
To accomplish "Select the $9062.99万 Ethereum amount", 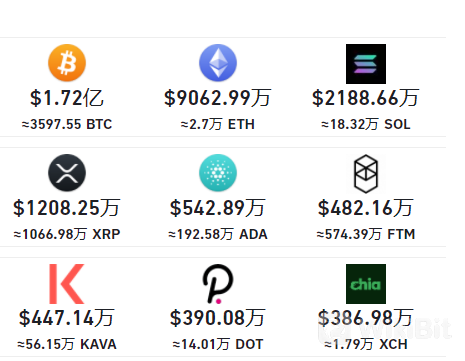I will click(x=218, y=98).
